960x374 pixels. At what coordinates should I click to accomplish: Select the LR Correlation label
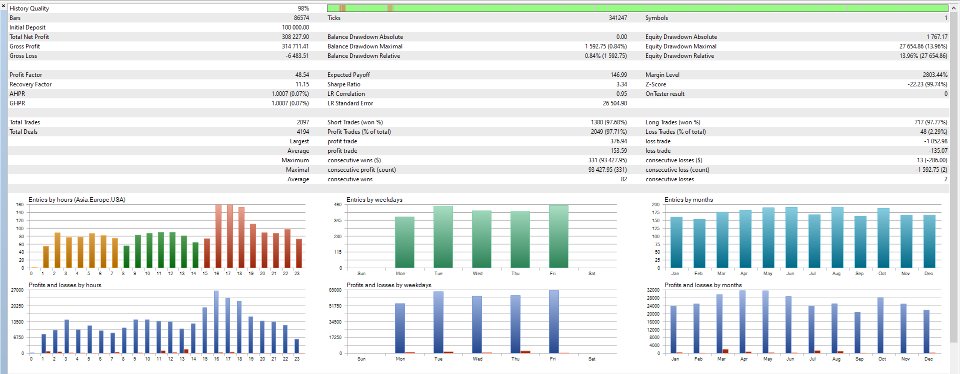pyautogui.click(x=346, y=94)
